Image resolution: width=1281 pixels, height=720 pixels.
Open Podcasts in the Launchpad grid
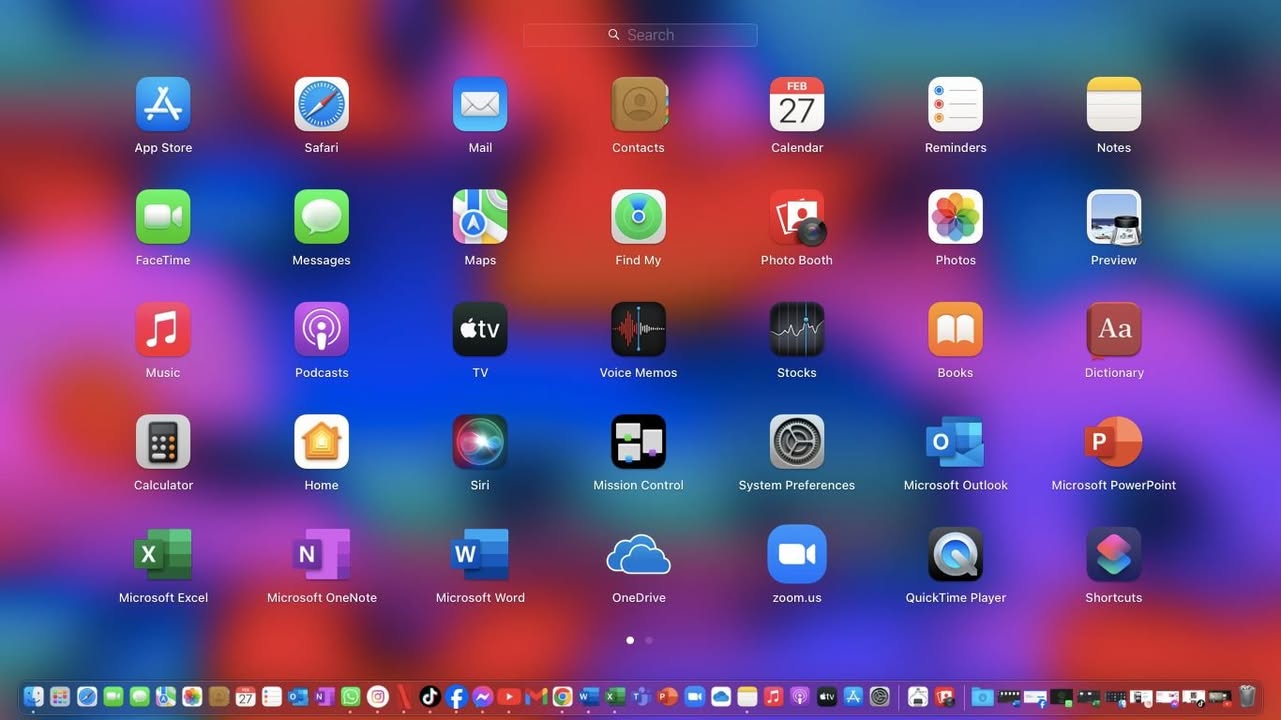click(x=321, y=329)
